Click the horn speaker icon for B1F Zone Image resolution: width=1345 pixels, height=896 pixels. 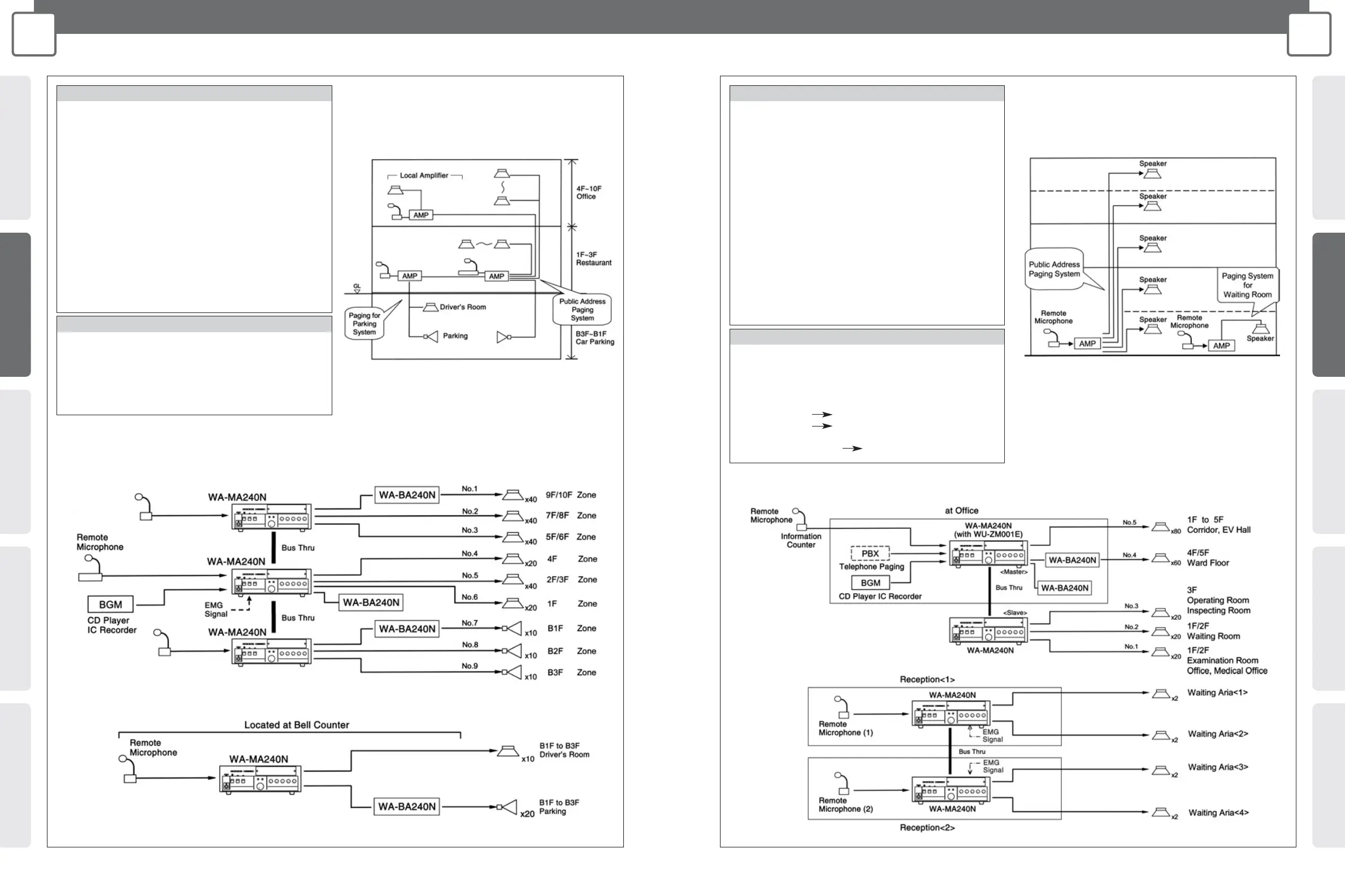click(512, 629)
